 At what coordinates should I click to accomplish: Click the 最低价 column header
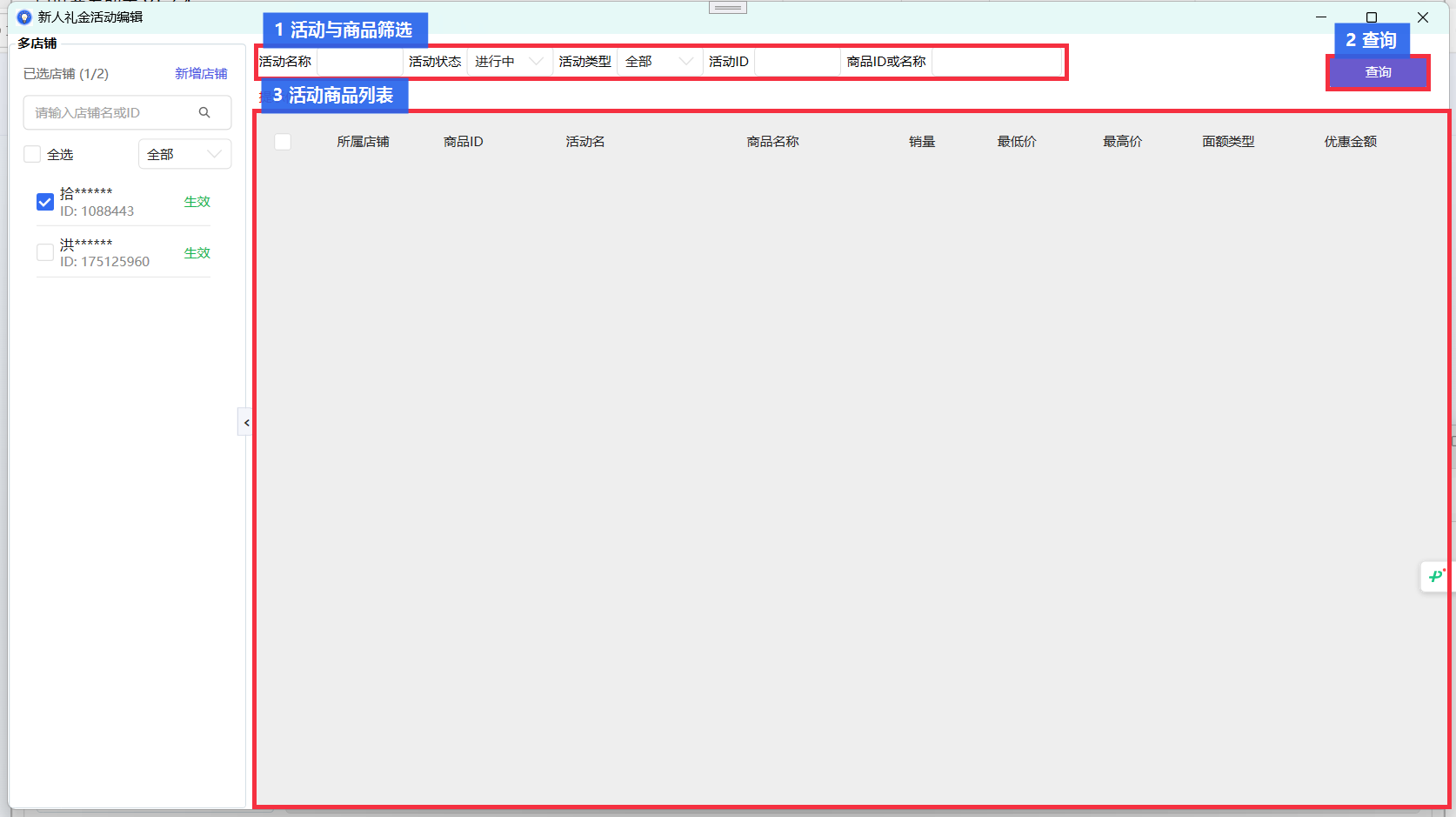click(x=1017, y=142)
